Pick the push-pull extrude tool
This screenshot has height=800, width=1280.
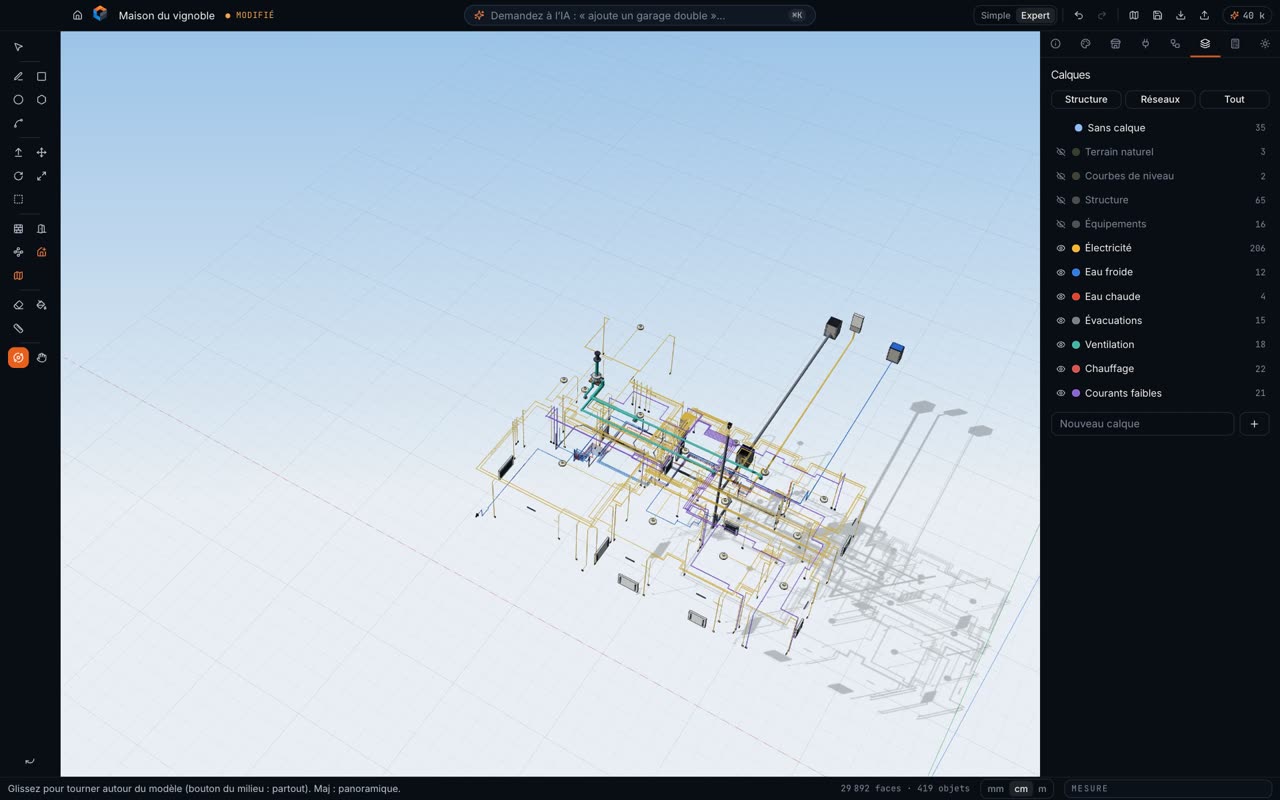click(18, 153)
